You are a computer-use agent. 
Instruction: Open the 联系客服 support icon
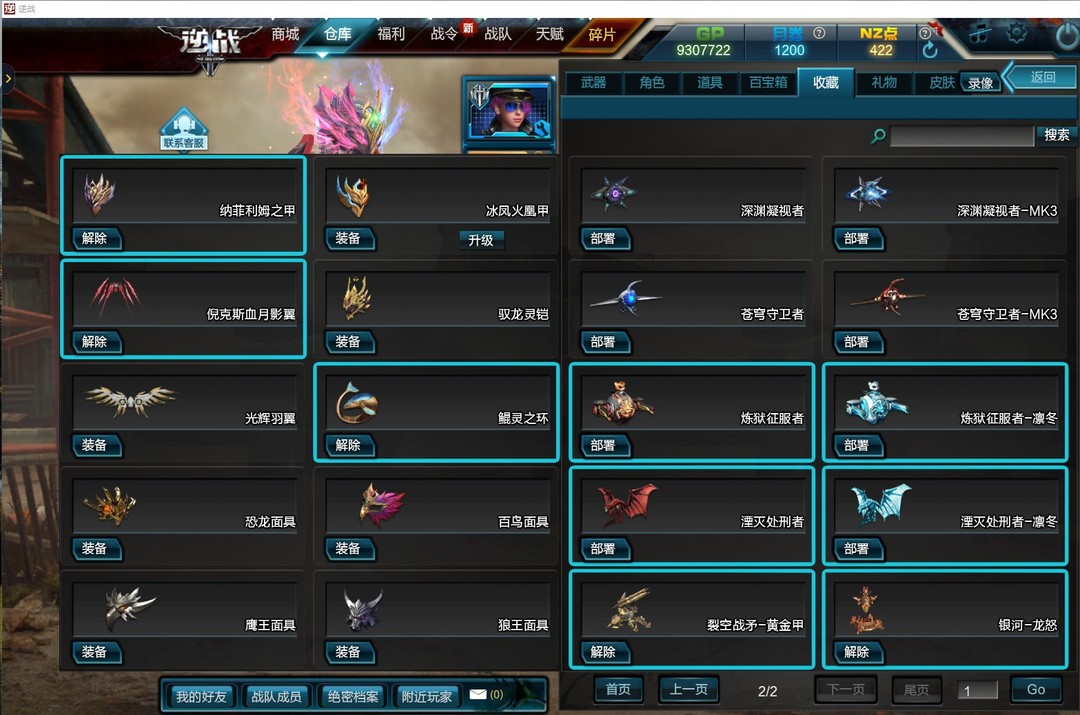184,129
